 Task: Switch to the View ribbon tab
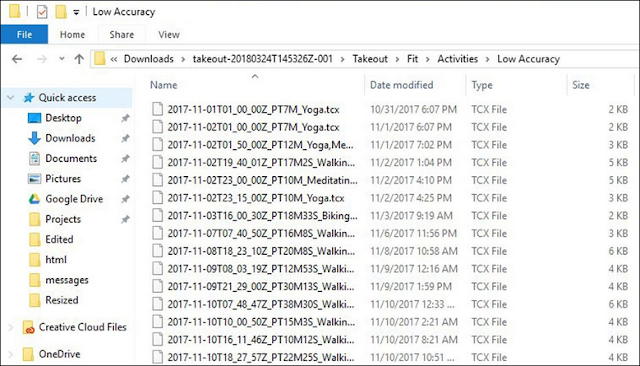169,35
